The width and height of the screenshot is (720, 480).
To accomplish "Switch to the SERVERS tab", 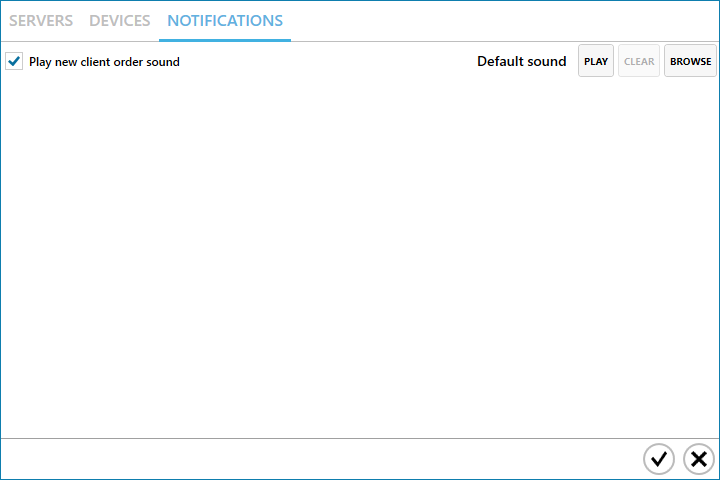I will pos(41,21).
